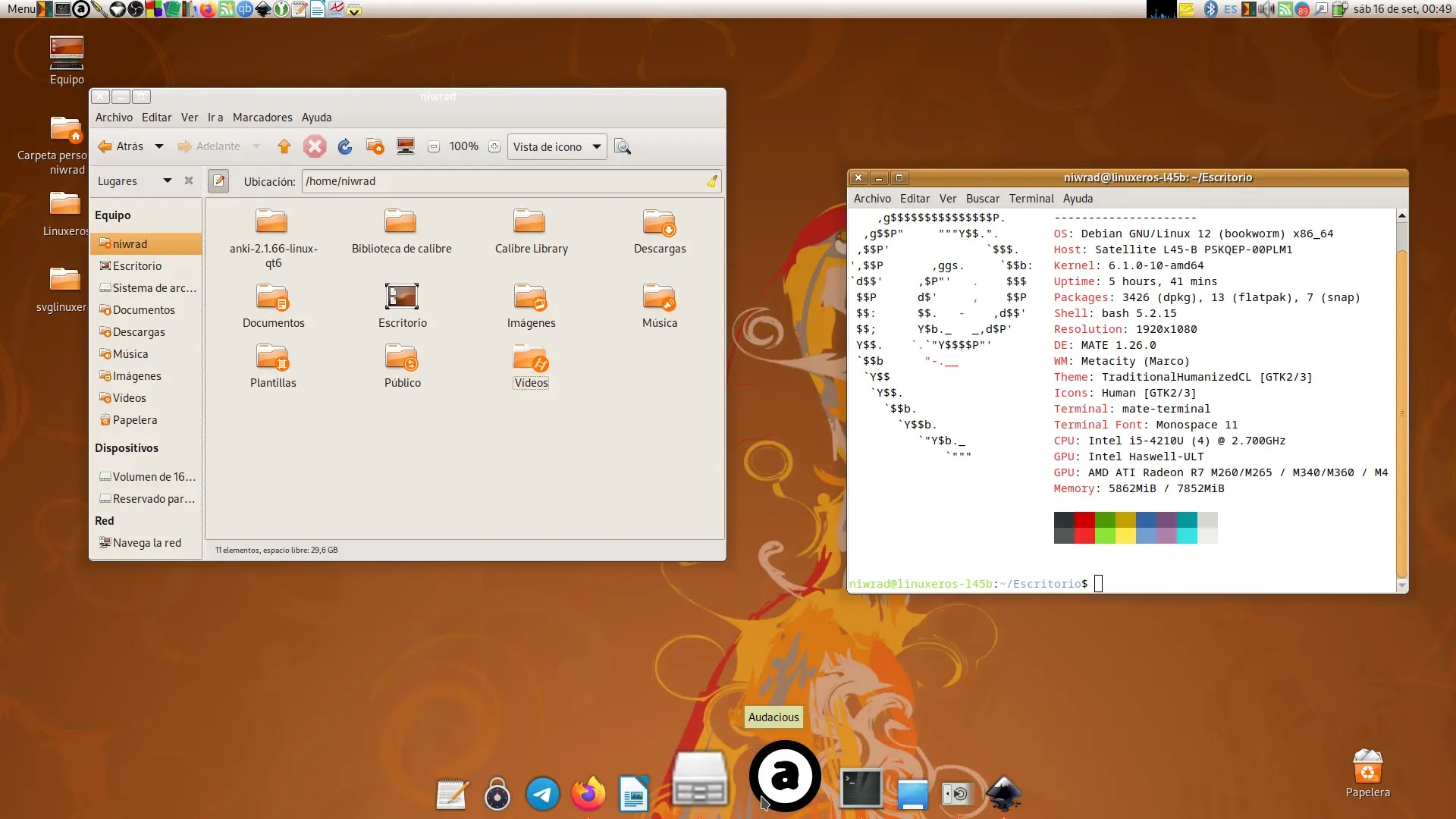Select the Público folder icon
The height and width of the screenshot is (819, 1456).
point(401,356)
